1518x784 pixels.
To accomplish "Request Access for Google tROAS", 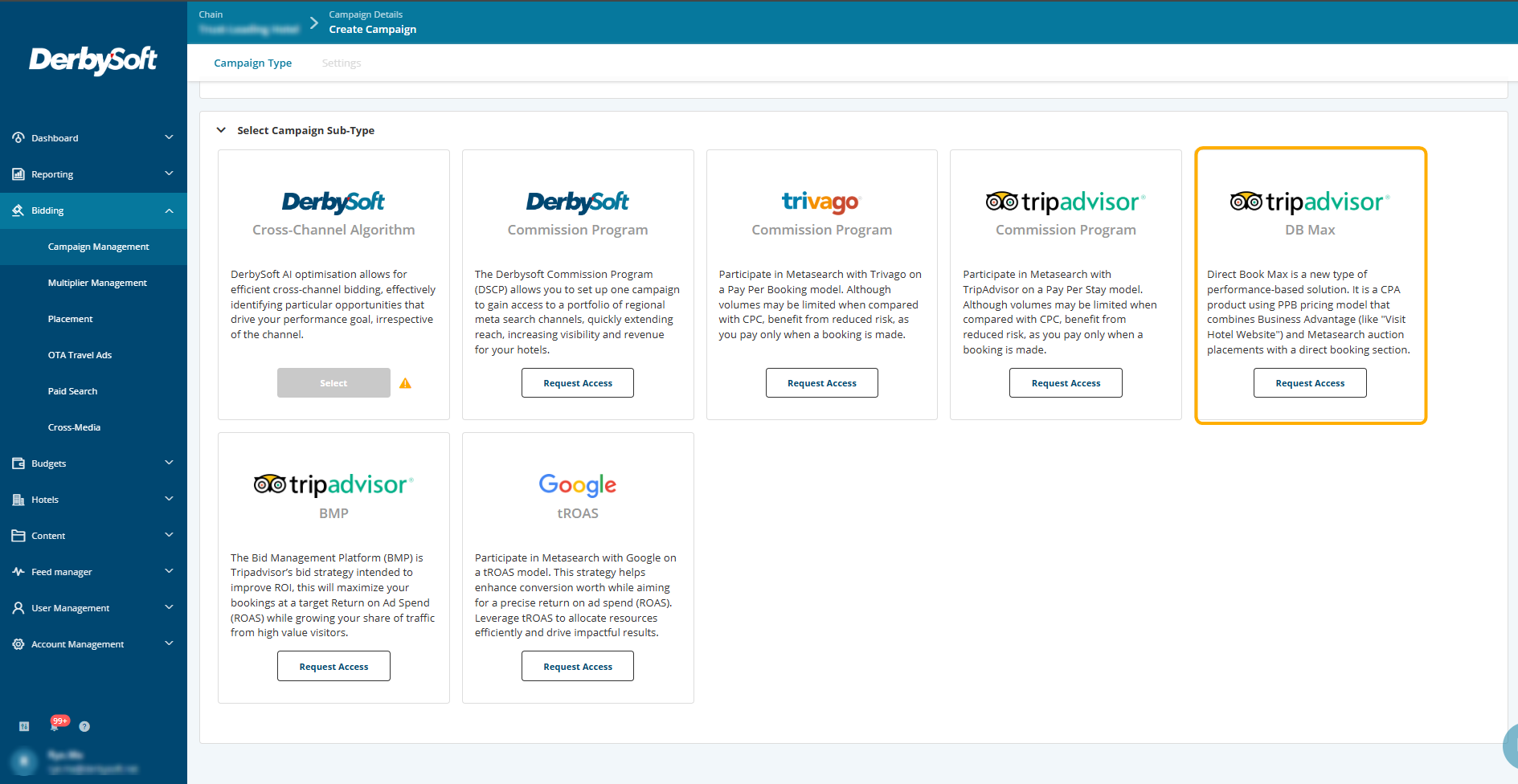I will [x=578, y=666].
